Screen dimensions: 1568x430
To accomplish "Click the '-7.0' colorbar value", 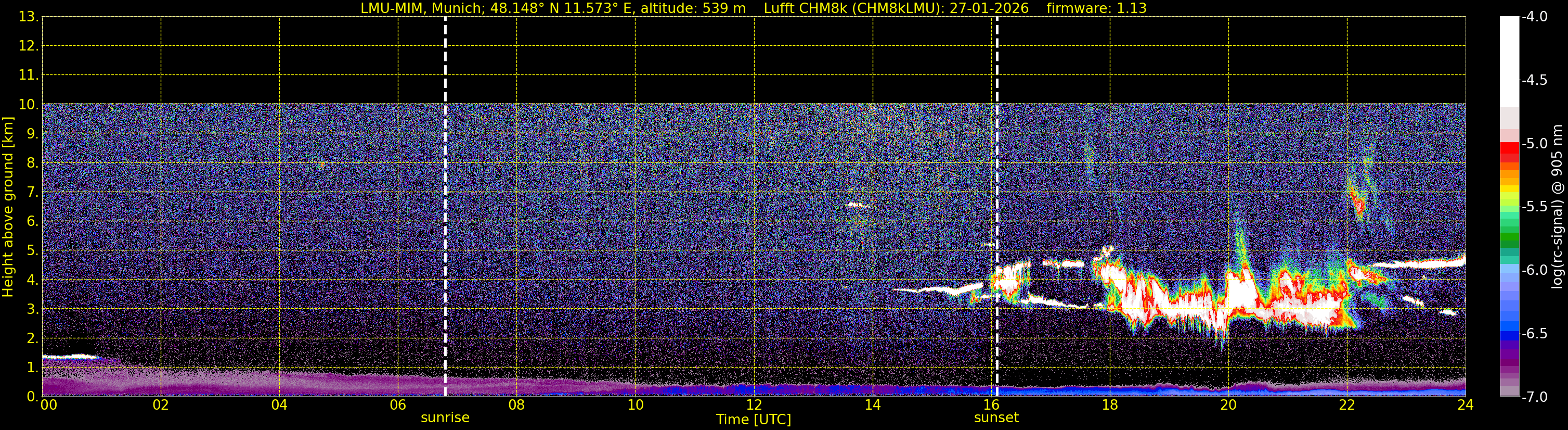I will (1535, 397).
